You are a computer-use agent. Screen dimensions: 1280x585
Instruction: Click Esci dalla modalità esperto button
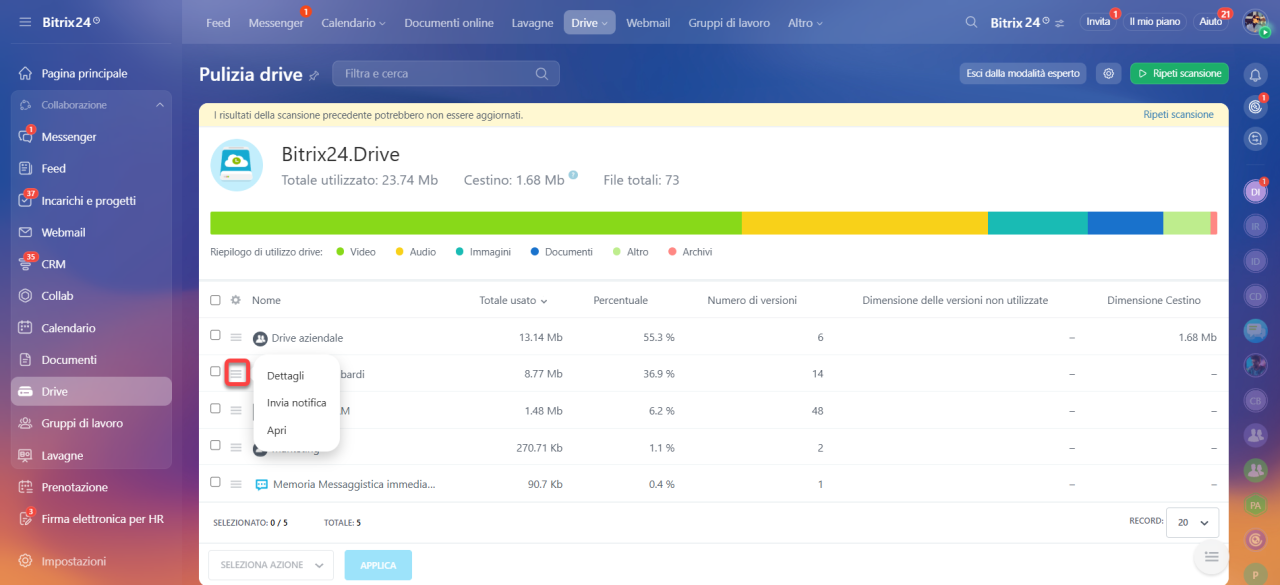(1022, 73)
